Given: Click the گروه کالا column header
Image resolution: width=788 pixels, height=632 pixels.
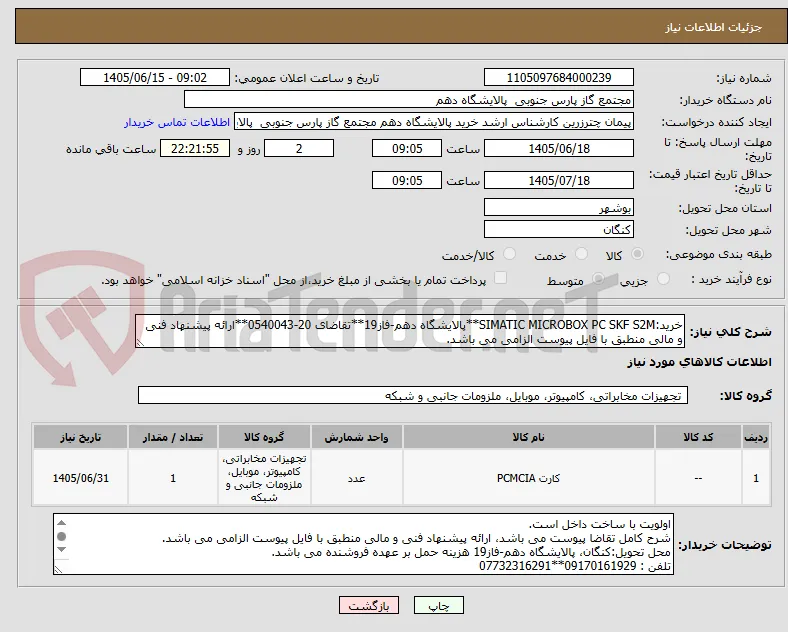Looking at the screenshot, I should [264, 437].
